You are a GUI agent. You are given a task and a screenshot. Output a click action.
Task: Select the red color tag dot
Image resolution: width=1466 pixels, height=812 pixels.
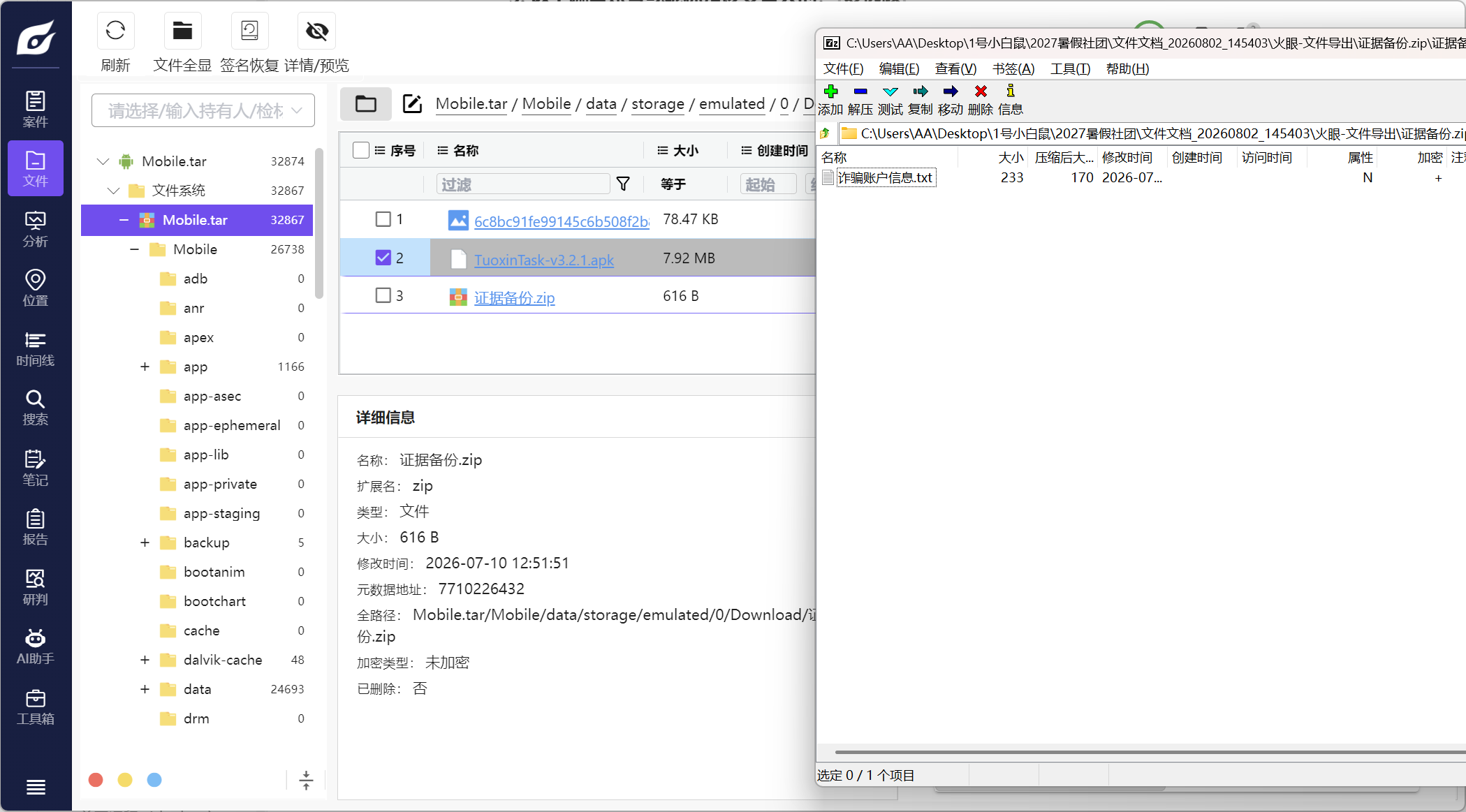[x=96, y=780]
